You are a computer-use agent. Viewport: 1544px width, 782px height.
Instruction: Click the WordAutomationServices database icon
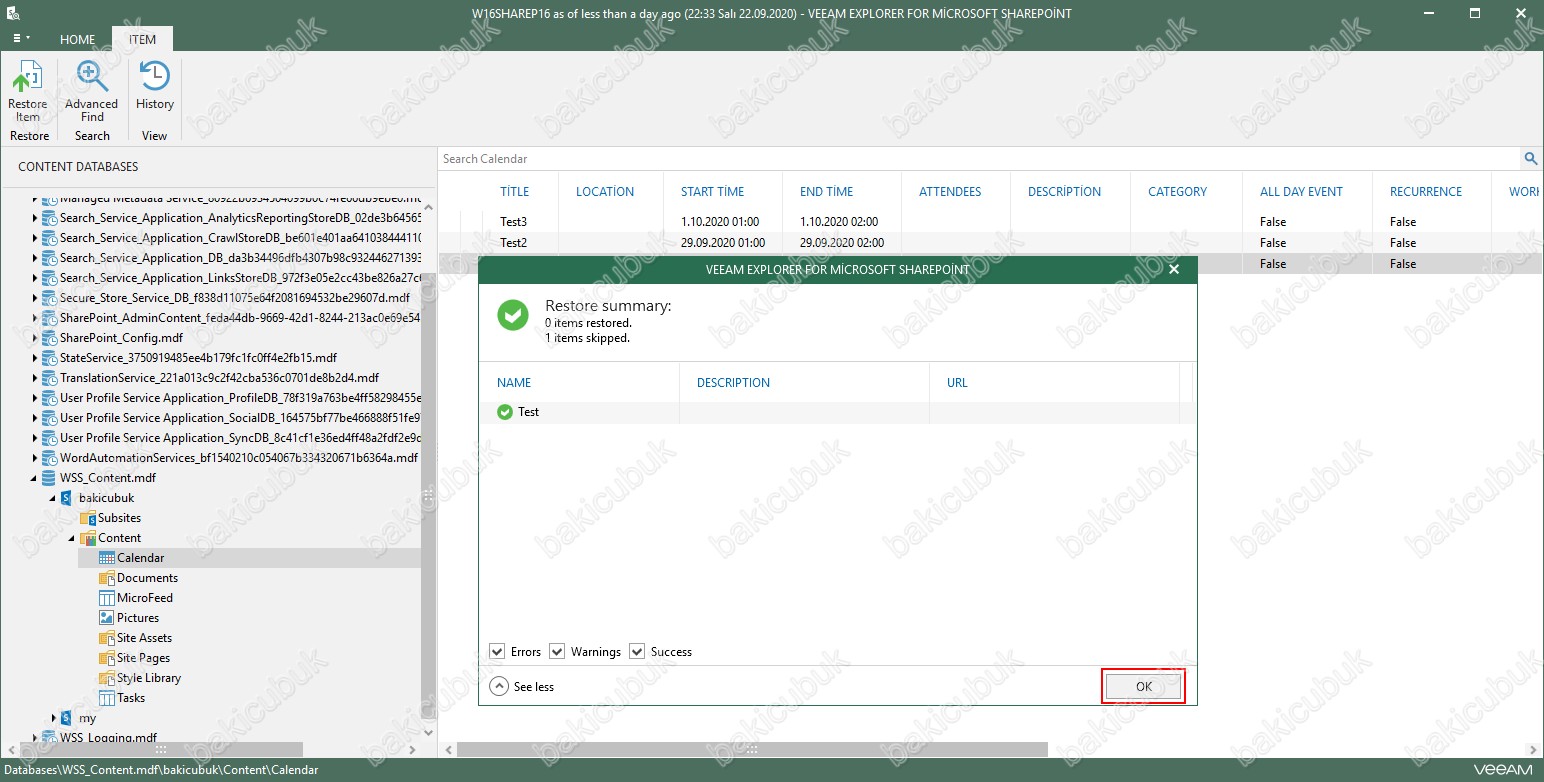pyautogui.click(x=49, y=458)
